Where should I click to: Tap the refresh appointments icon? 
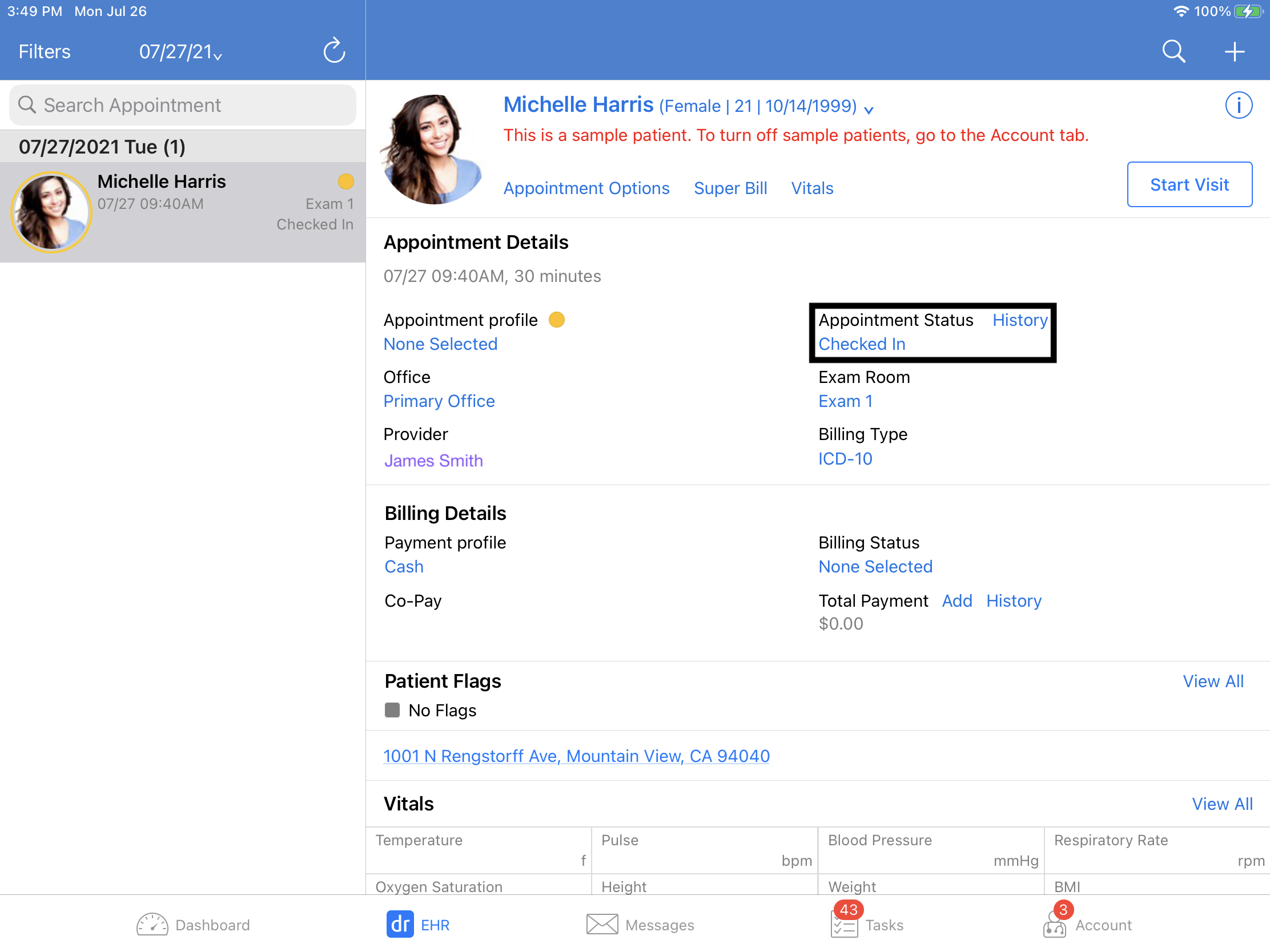(x=334, y=51)
